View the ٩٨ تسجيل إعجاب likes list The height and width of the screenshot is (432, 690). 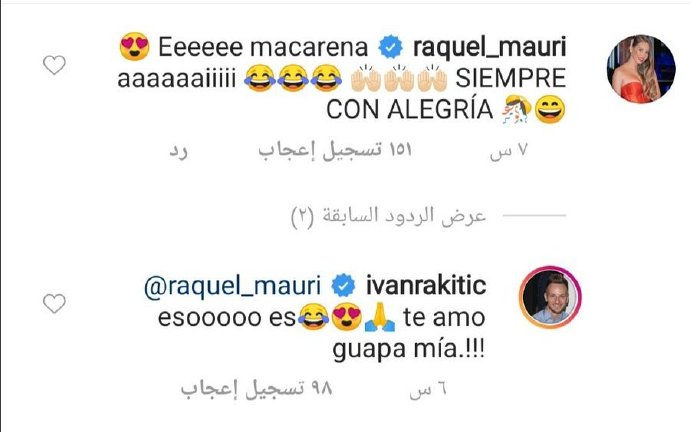[256, 389]
